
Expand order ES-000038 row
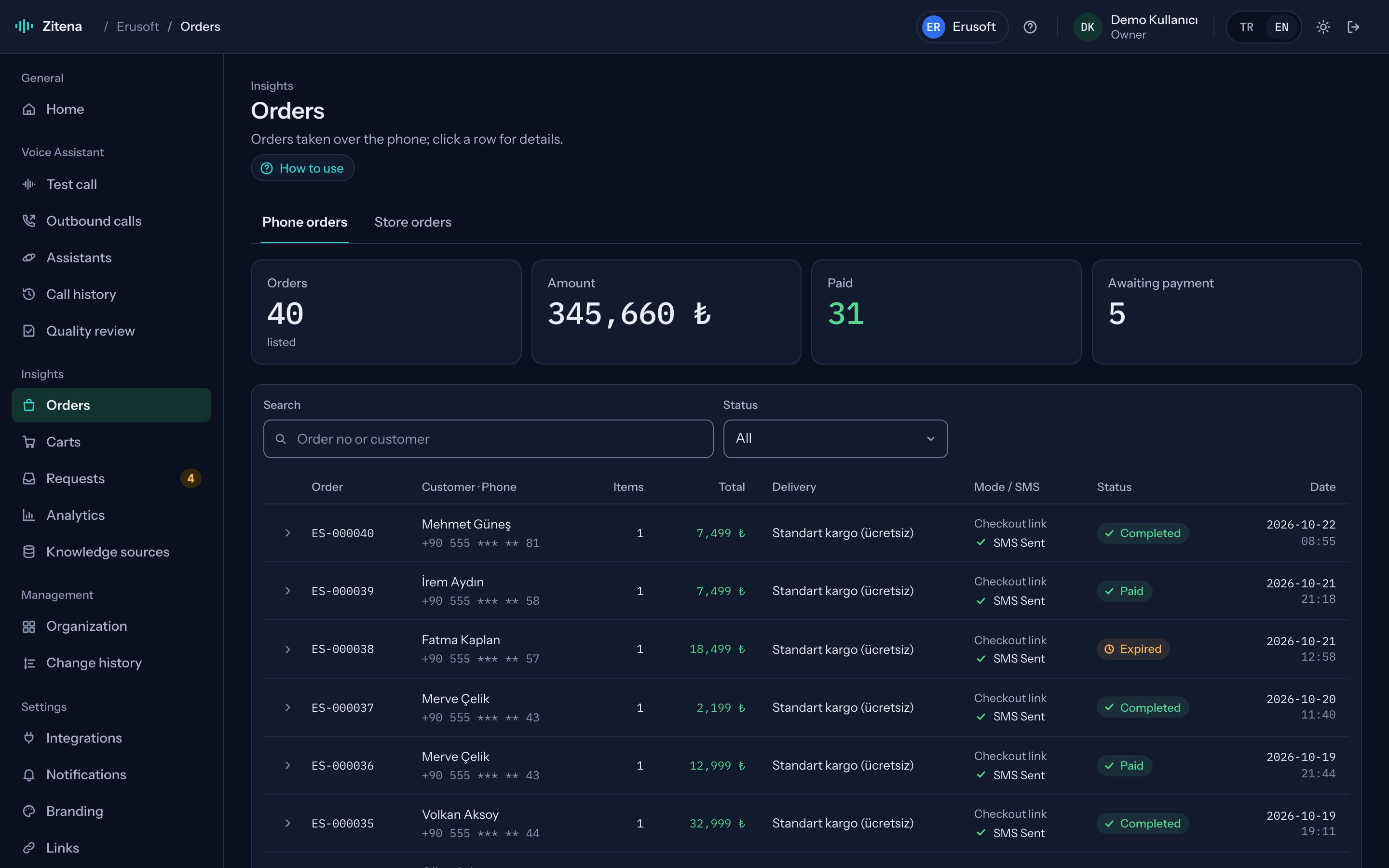(287, 649)
